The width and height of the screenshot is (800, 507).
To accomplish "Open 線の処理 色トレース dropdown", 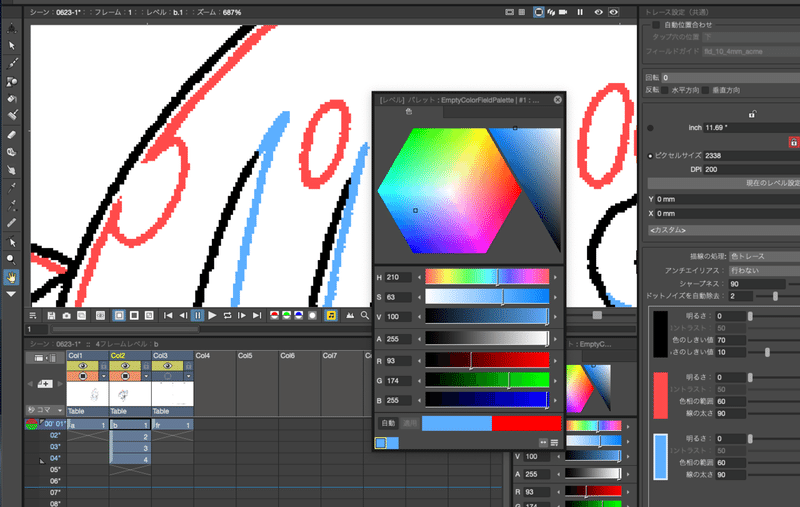I will 764,256.
